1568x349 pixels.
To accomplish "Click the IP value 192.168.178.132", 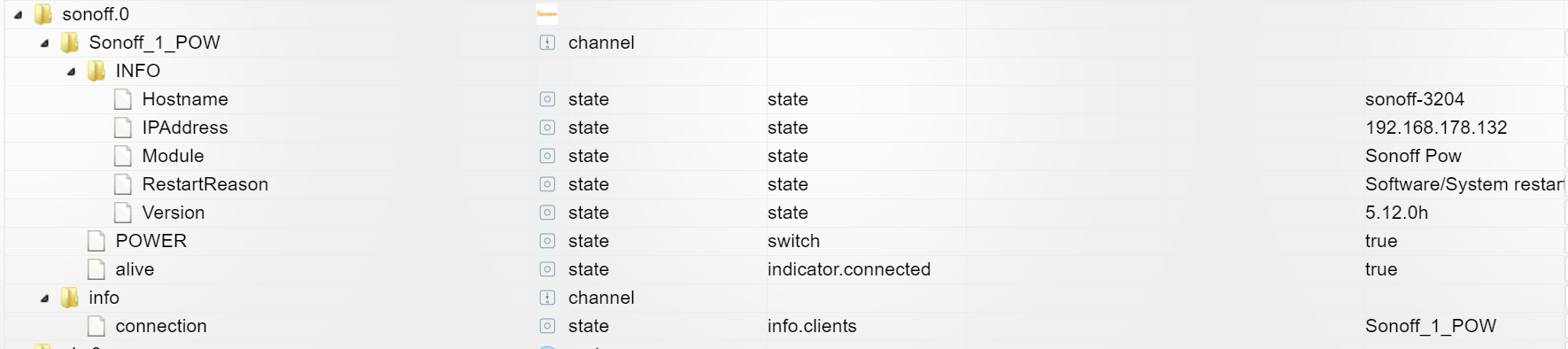I will point(1436,128).
